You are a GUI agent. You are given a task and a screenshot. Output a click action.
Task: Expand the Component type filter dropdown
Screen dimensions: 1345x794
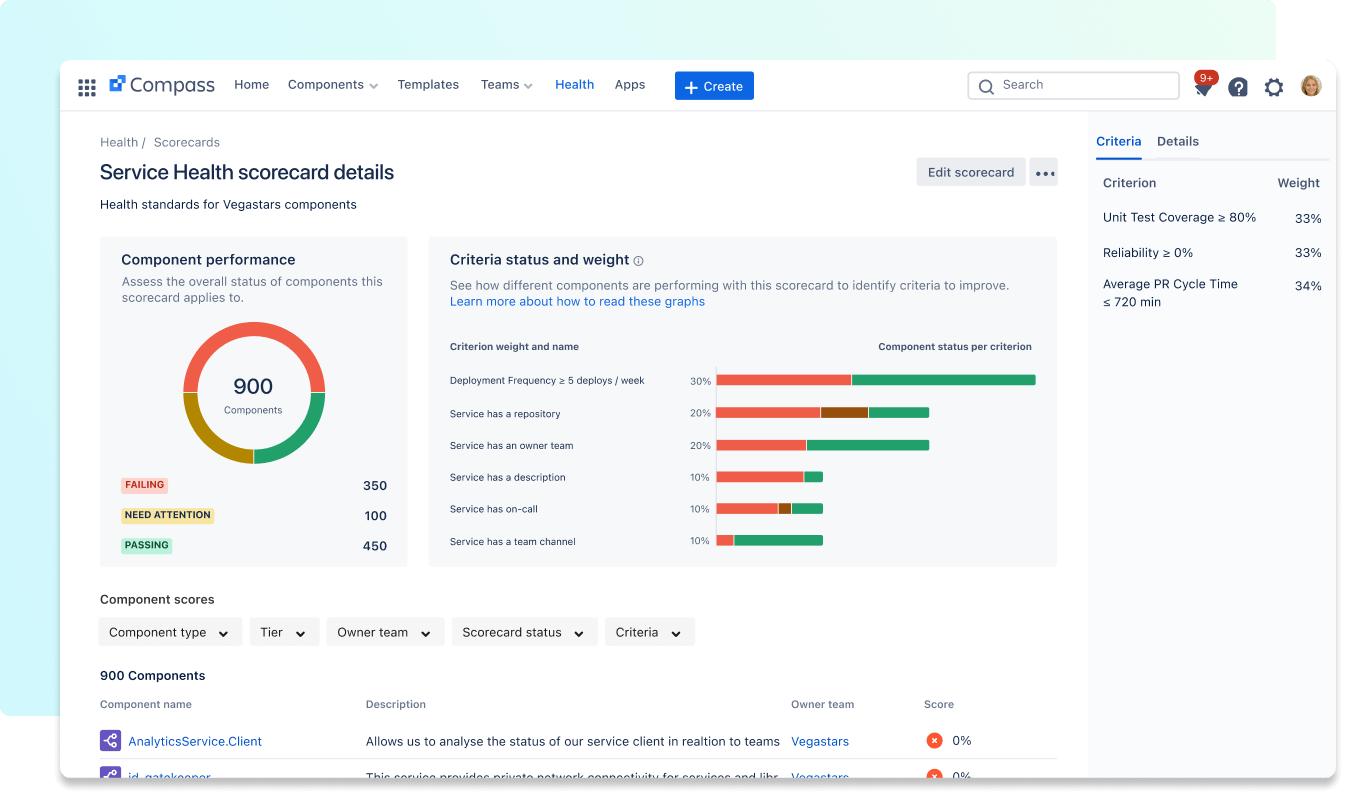(x=170, y=632)
